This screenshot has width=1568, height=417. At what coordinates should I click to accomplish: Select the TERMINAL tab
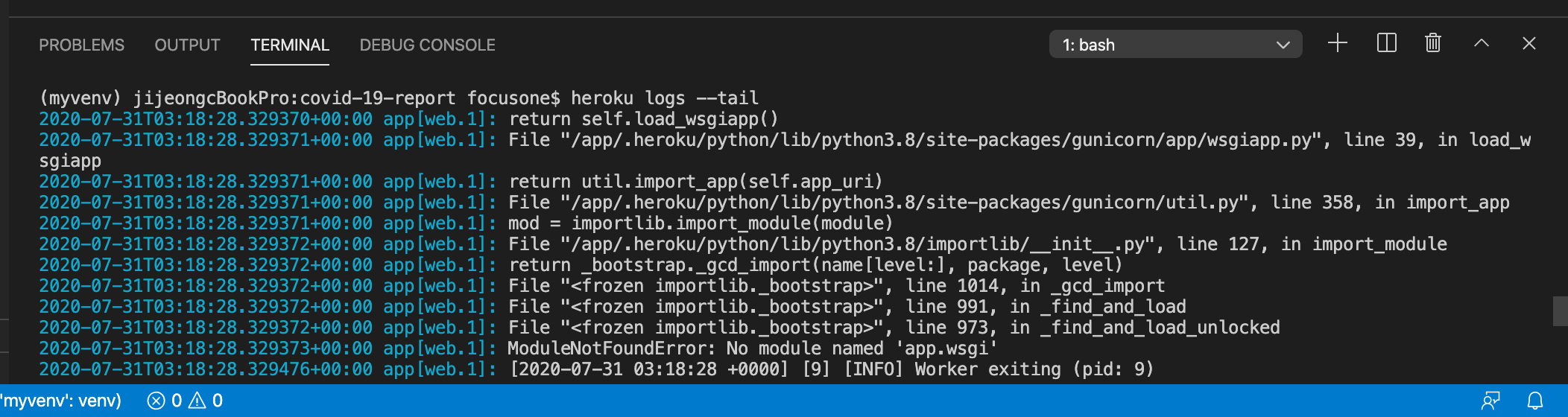pos(290,45)
